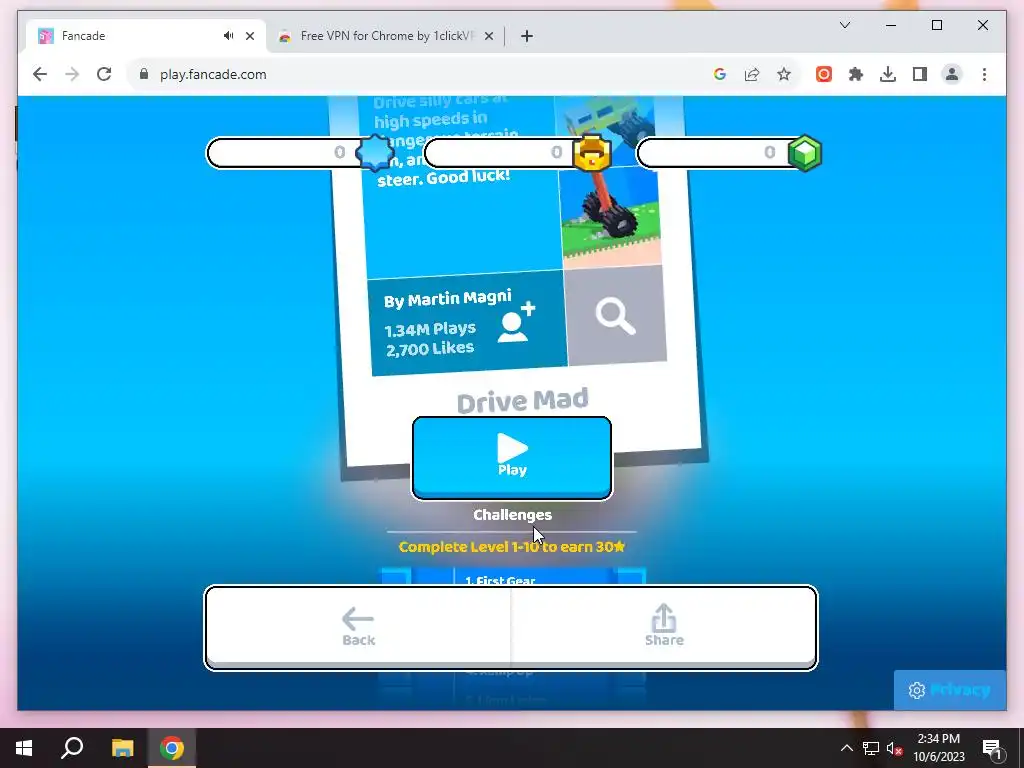1024x768 pixels.
Task: Select Complete Level 1-10 challenge text
Action: click(x=512, y=547)
